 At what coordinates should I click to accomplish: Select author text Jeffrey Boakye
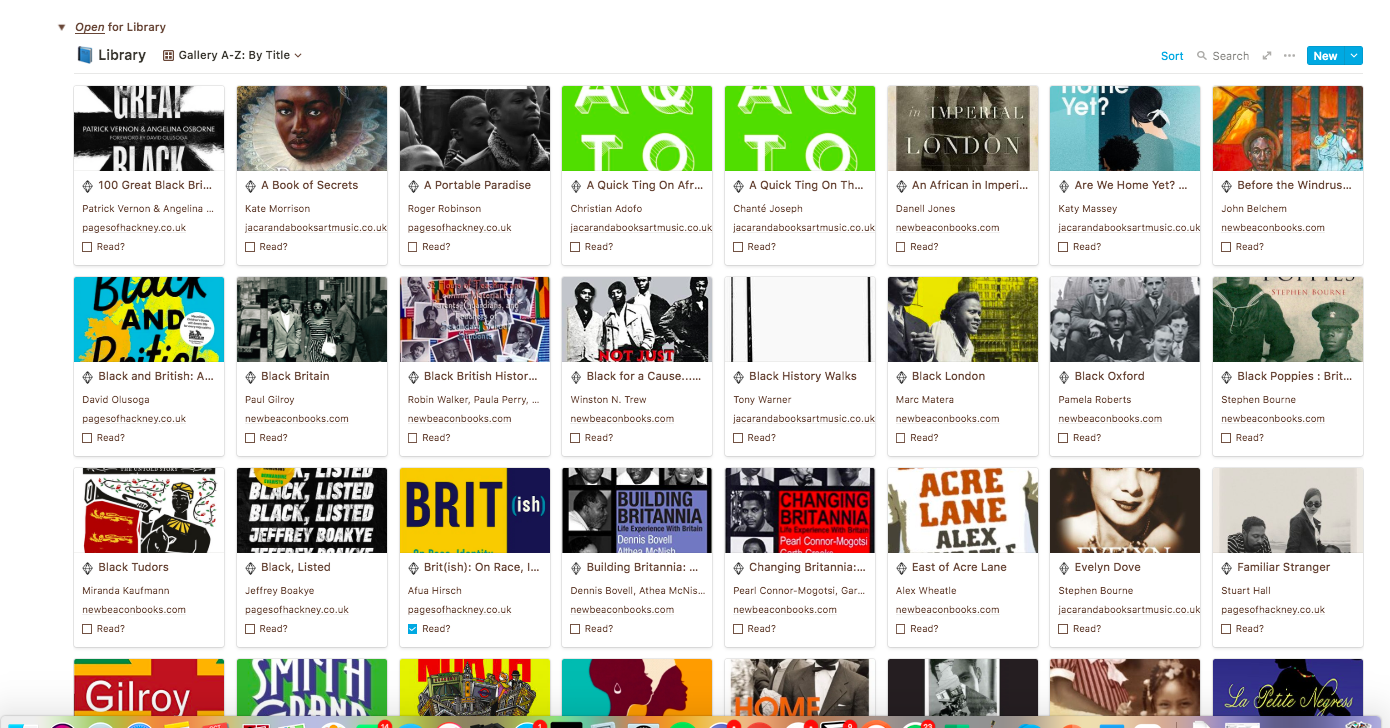[280, 591]
